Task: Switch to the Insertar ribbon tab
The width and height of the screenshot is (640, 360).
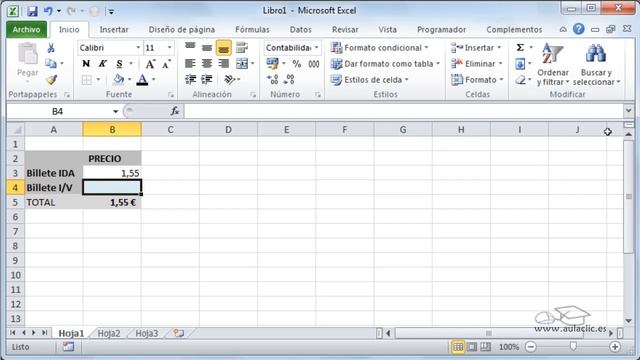Action: point(114,29)
